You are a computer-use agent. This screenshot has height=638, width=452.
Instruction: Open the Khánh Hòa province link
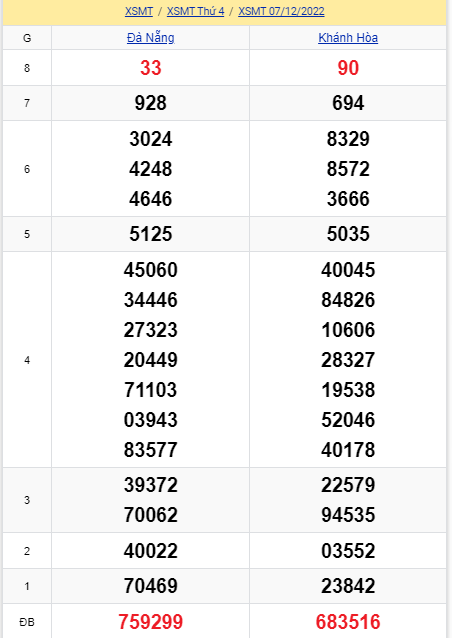(x=348, y=38)
